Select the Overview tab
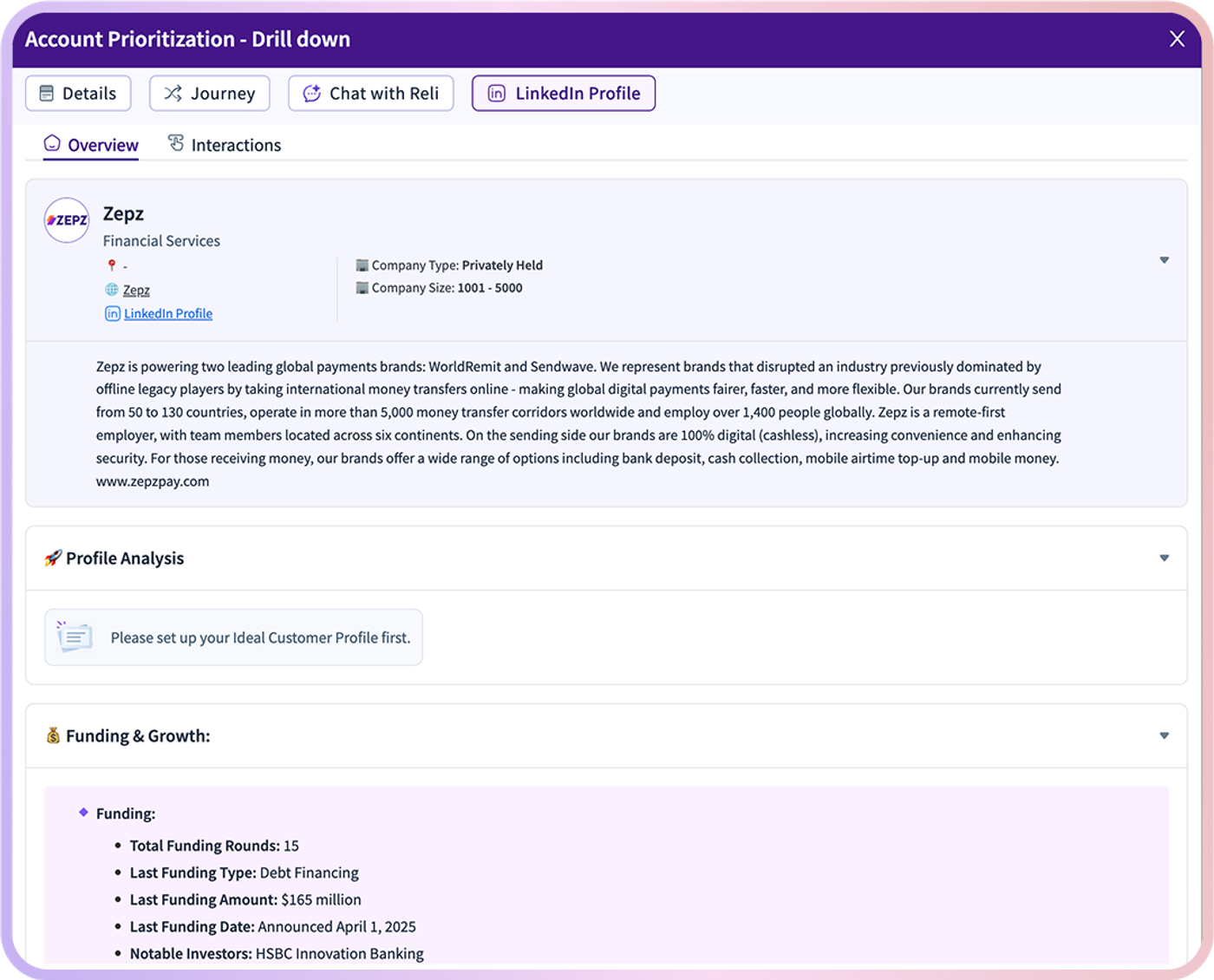Image resolution: width=1214 pixels, height=980 pixels. [x=91, y=145]
